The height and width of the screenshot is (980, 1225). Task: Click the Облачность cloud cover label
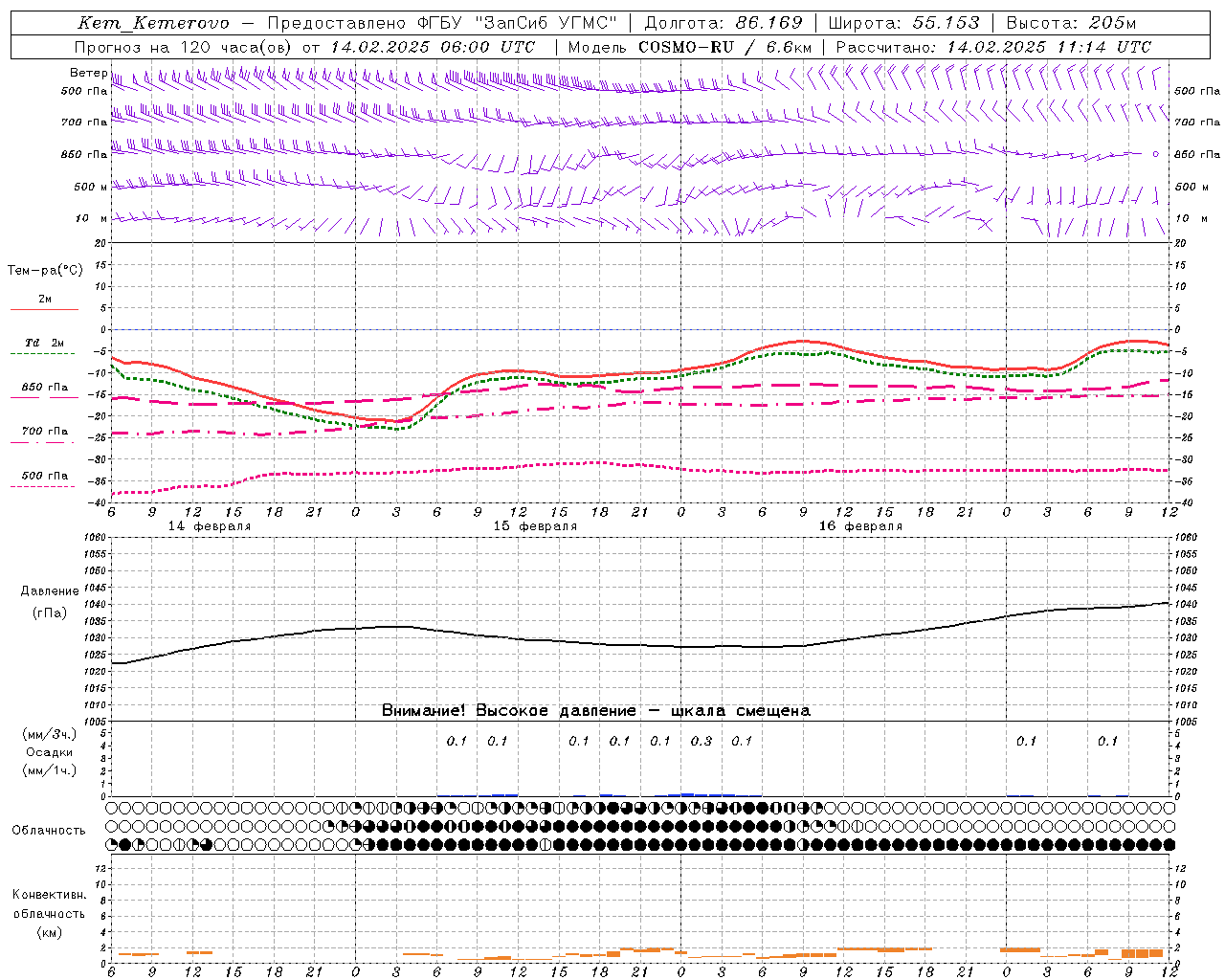(49, 831)
